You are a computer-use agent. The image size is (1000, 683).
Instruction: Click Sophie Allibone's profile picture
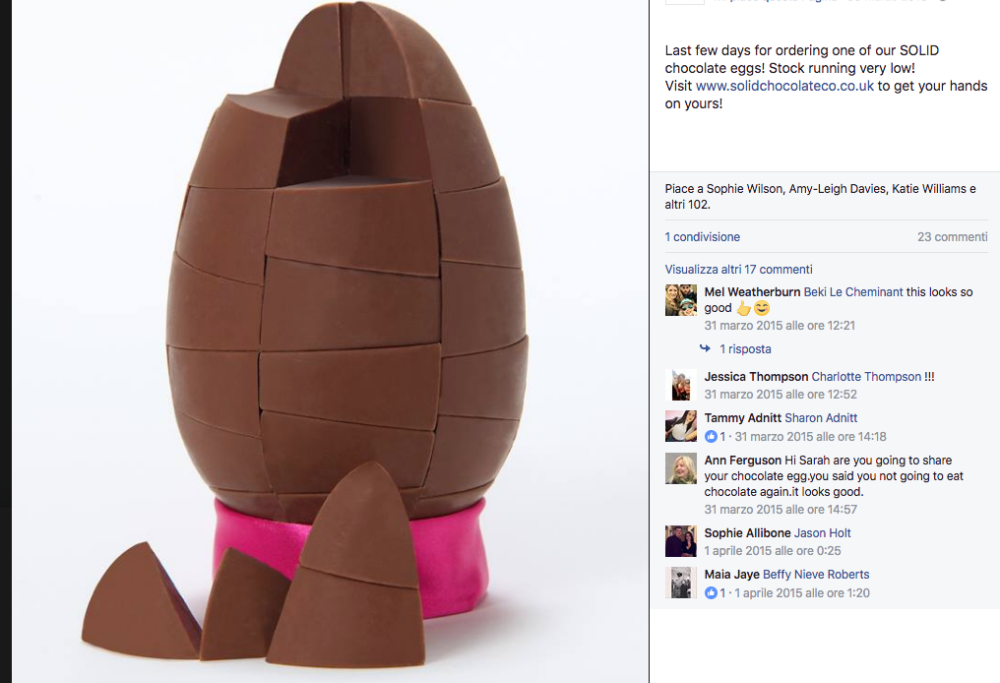point(680,540)
